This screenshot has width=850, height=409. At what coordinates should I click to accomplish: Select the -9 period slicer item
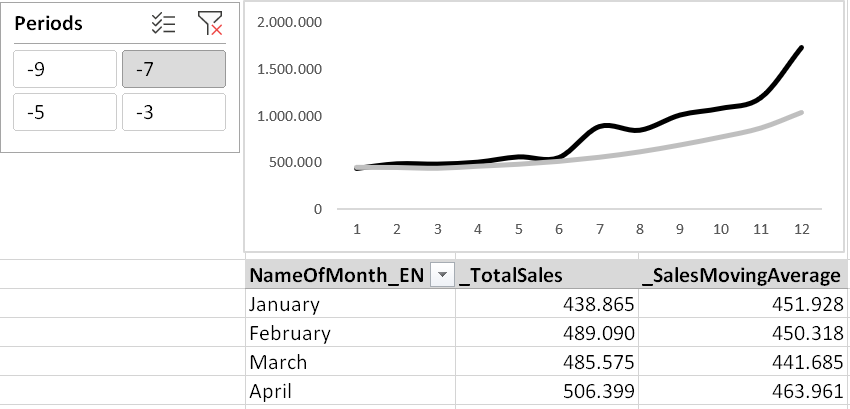(65, 69)
